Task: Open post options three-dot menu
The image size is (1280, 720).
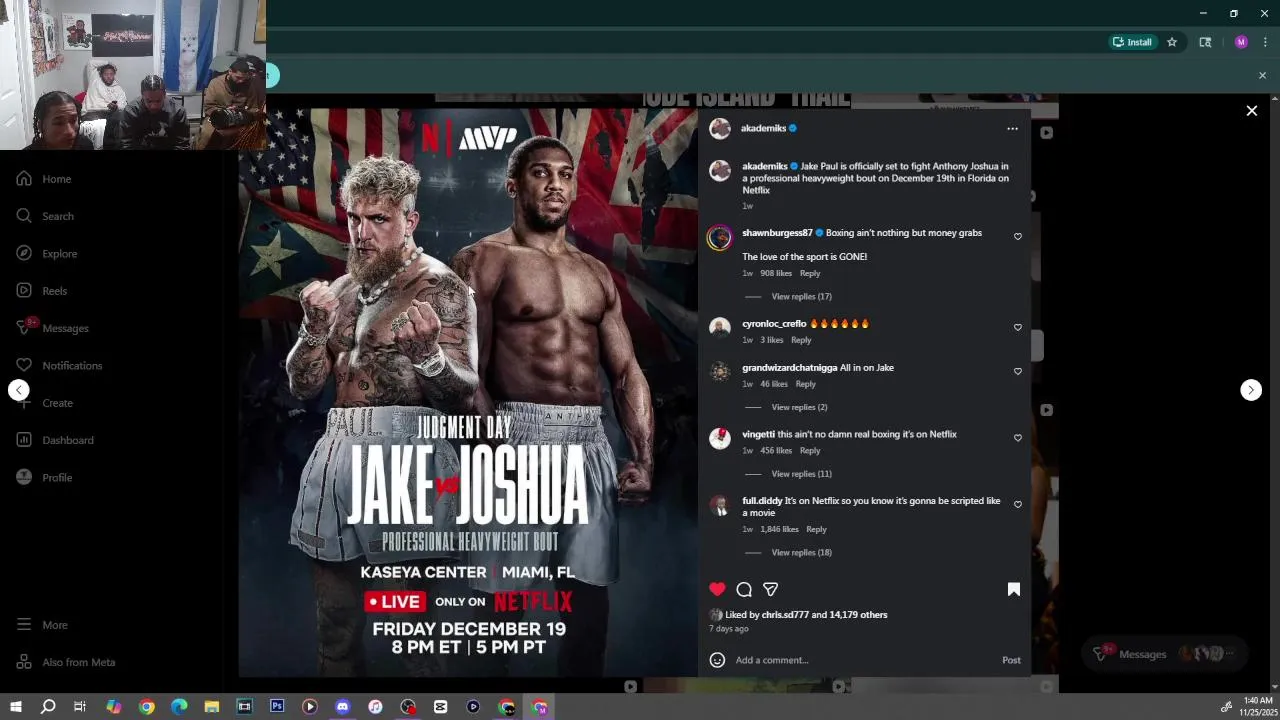Action: coord(1012,129)
